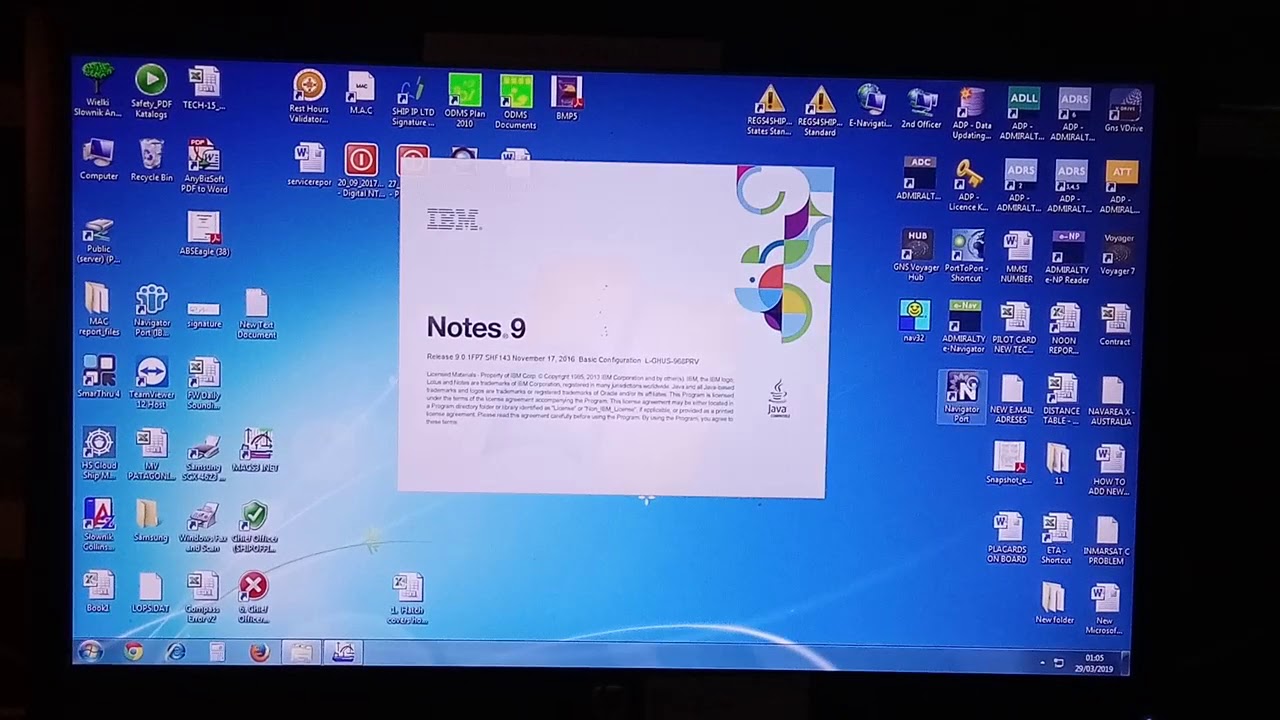This screenshot has height=720, width=1280.
Task: Launch Gns VDrive
Action: tap(1124, 112)
